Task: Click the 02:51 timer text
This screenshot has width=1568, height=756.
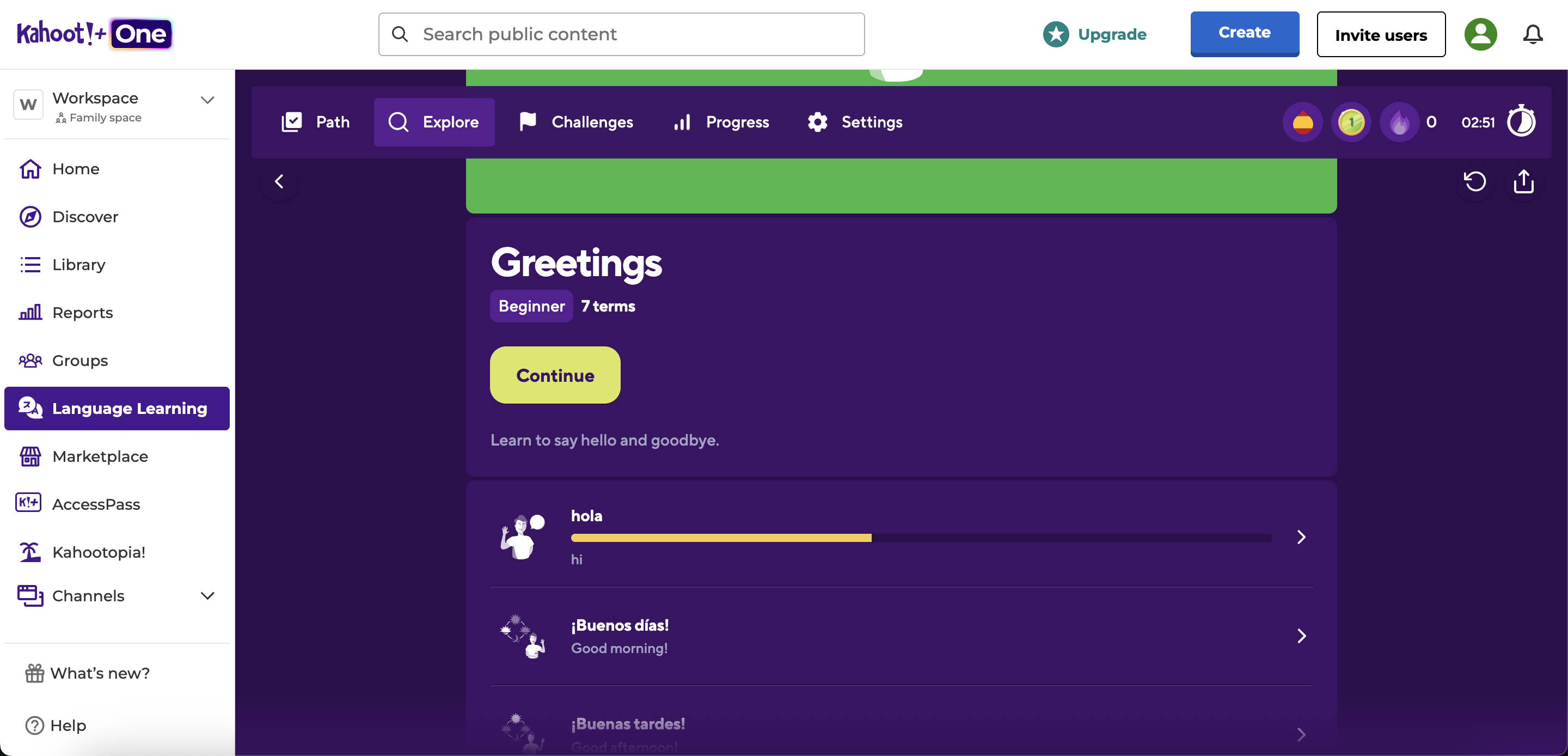Action: pyautogui.click(x=1478, y=123)
